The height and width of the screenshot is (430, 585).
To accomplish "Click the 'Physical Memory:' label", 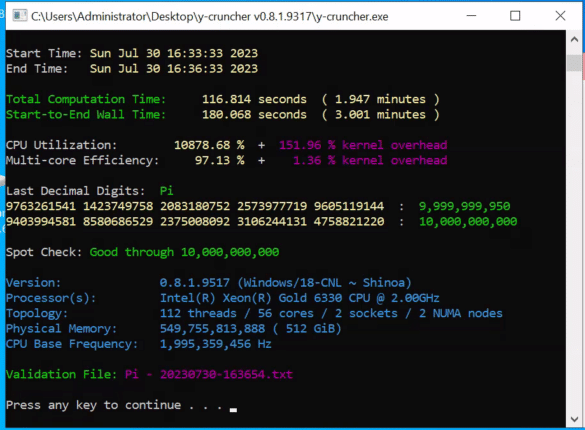I will [x=62, y=329].
